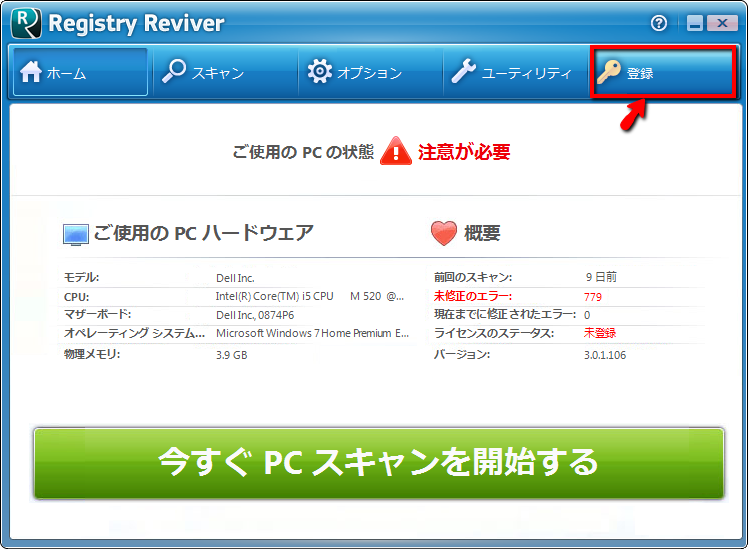749x550 pixels.
Task: Click the house icon on Home tab
Action: 31,72
